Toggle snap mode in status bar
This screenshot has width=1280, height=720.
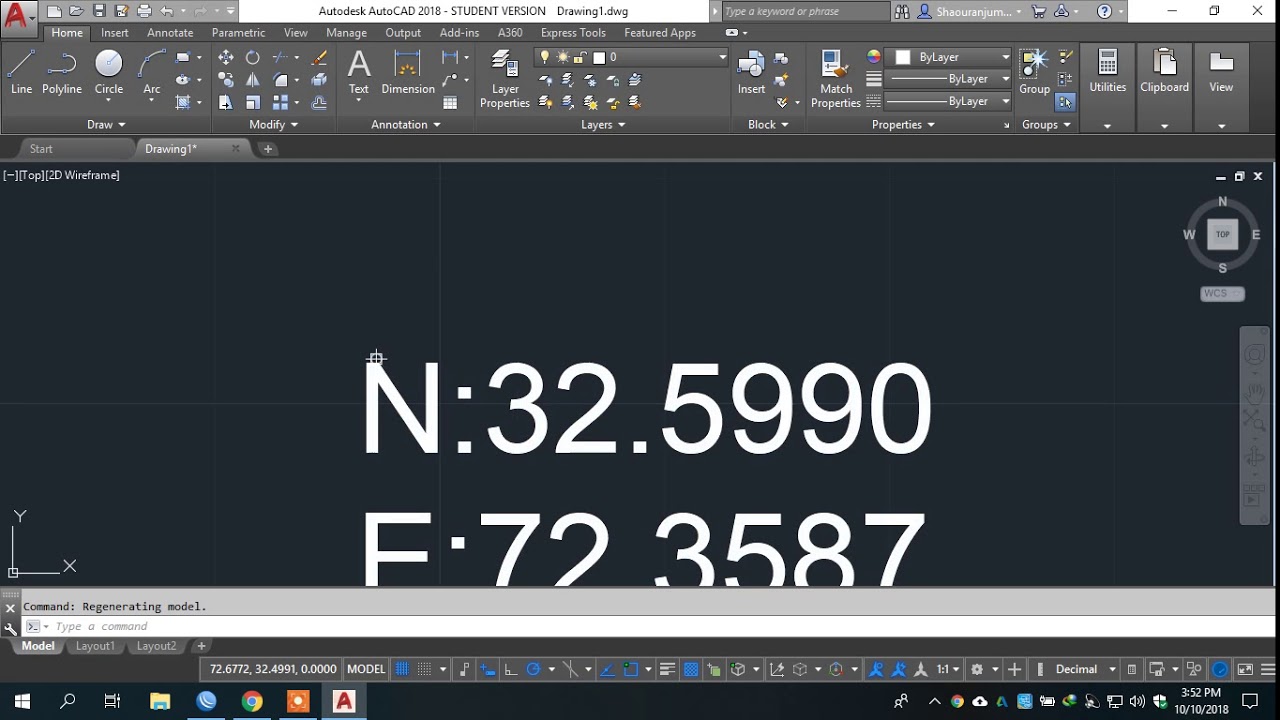pyautogui.click(x=425, y=669)
